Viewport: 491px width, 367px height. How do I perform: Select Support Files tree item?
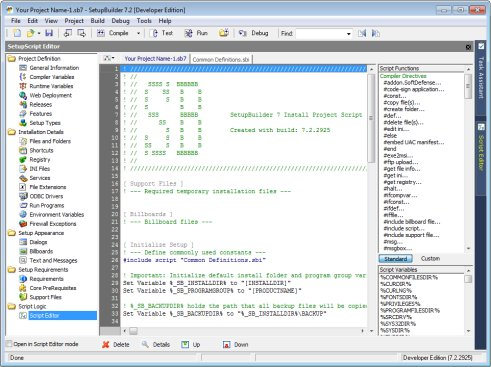45,297
